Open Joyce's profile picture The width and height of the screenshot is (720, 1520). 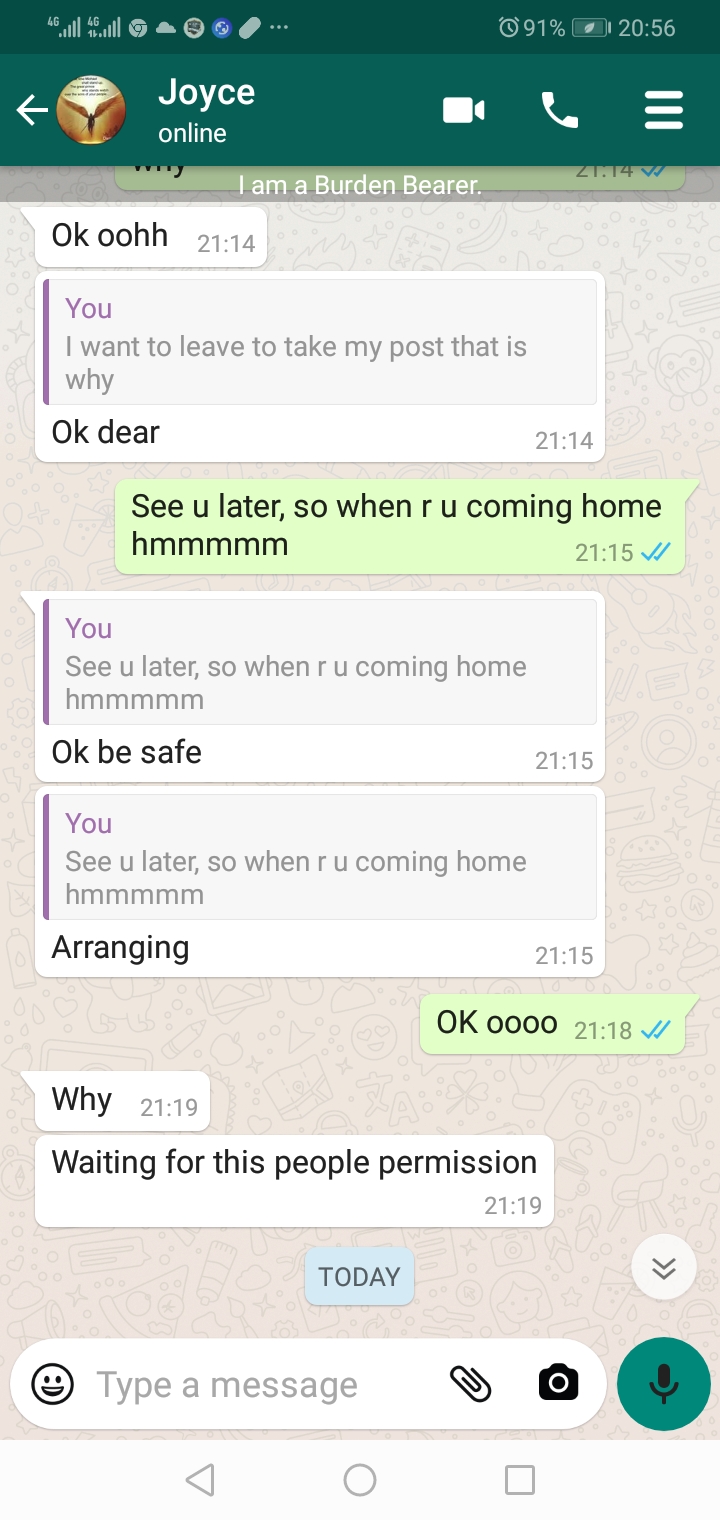[x=90, y=110]
